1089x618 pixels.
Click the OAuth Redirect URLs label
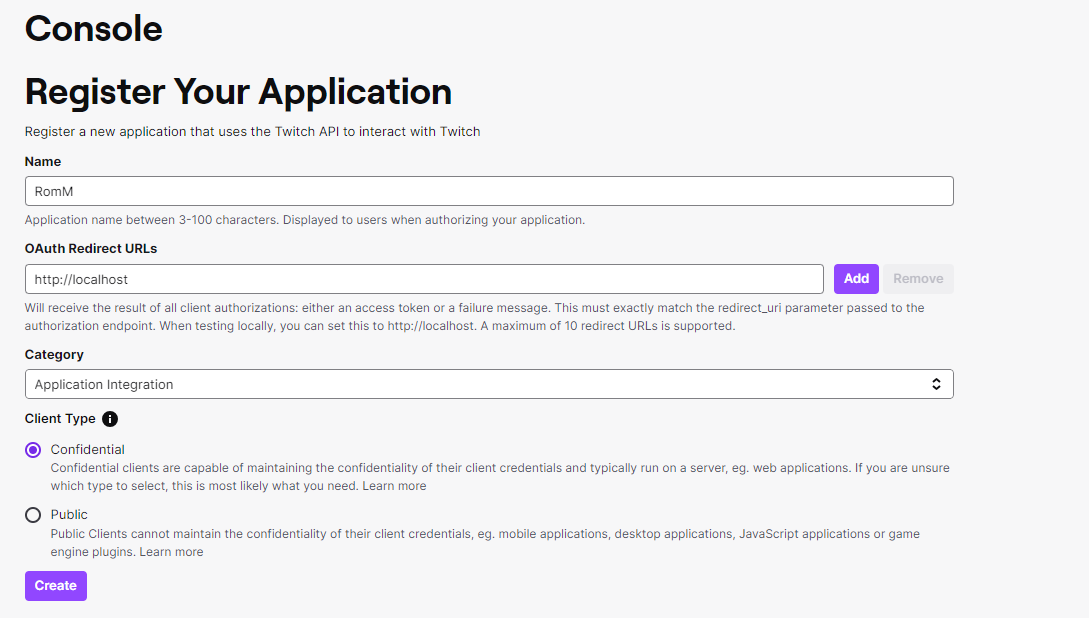[x=91, y=249]
